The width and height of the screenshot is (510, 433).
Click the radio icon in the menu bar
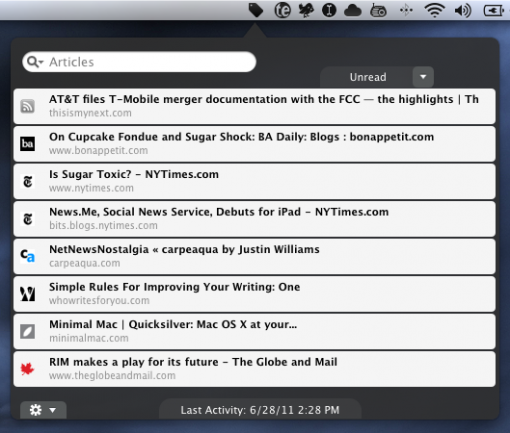point(378,11)
